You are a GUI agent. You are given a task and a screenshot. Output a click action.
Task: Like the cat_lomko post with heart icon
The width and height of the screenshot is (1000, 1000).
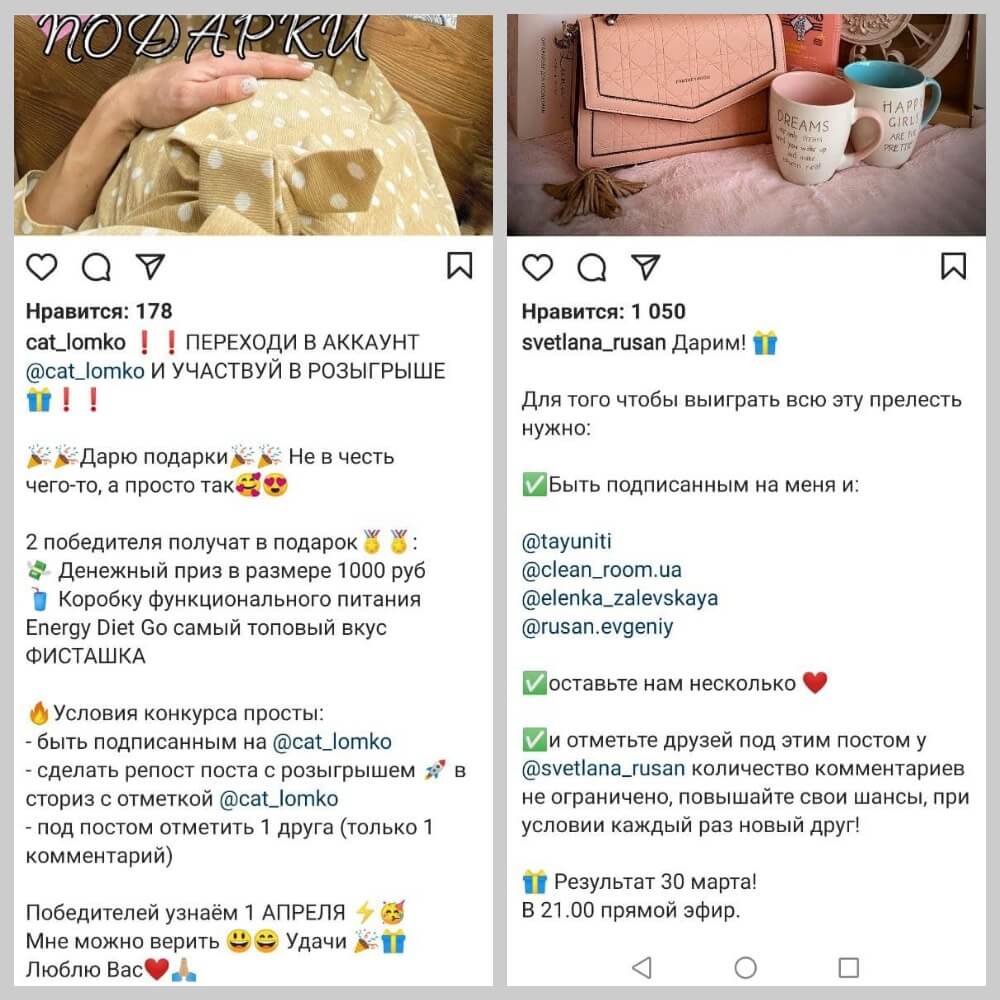pos(41,267)
